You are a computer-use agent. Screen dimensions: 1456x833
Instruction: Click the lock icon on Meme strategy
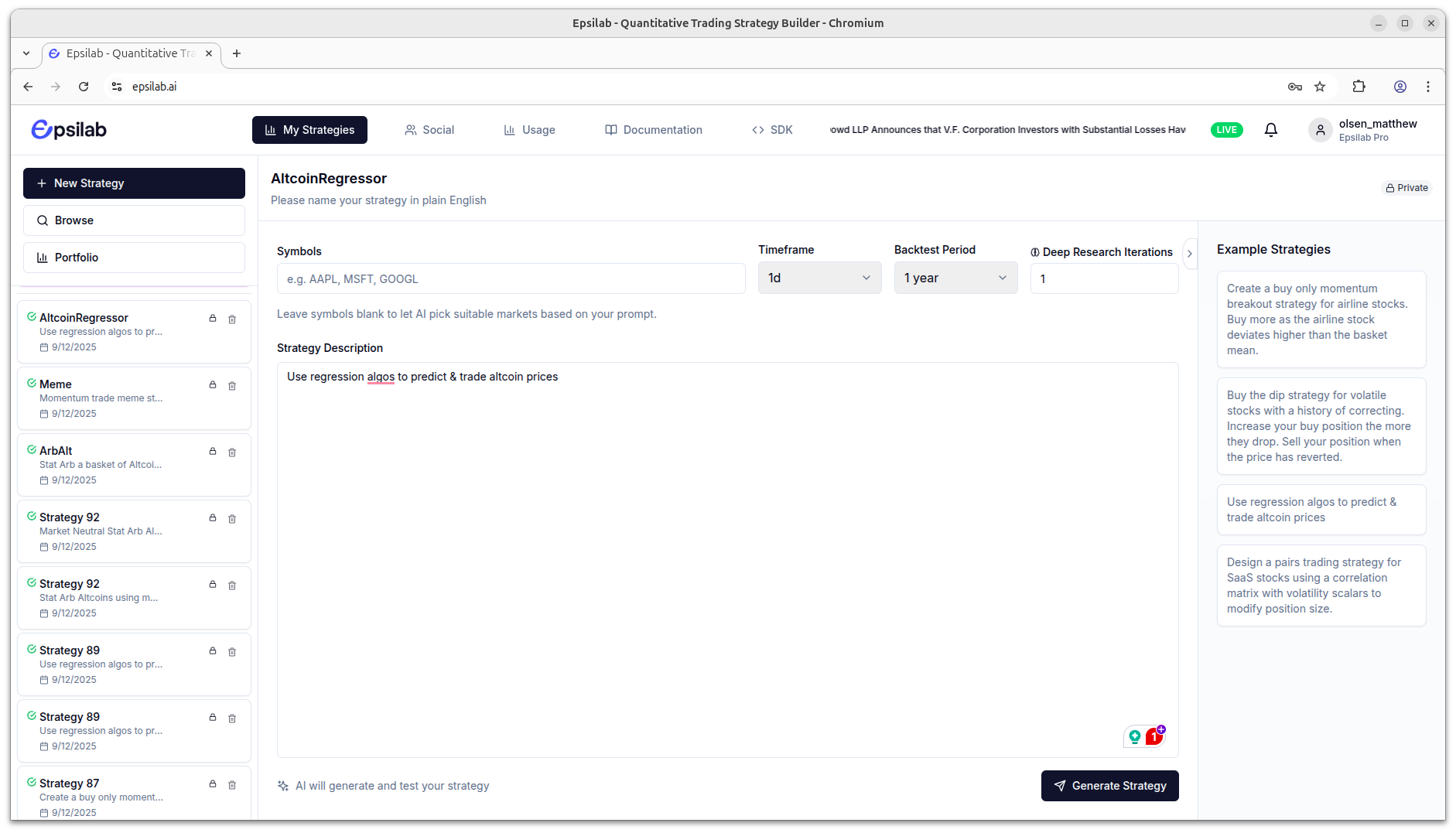coord(213,385)
